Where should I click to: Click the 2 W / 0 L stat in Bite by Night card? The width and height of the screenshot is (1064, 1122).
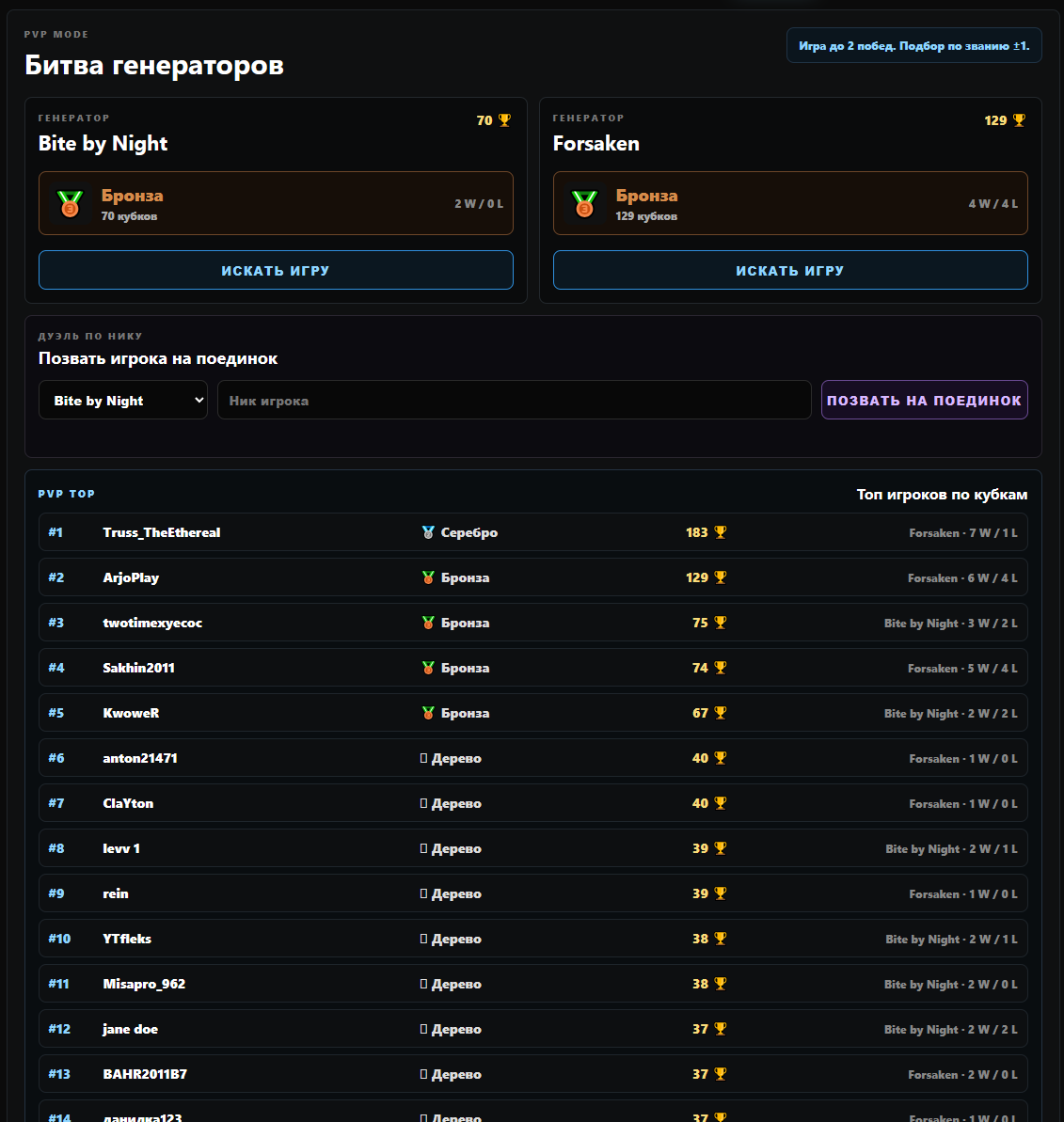pyautogui.click(x=479, y=203)
